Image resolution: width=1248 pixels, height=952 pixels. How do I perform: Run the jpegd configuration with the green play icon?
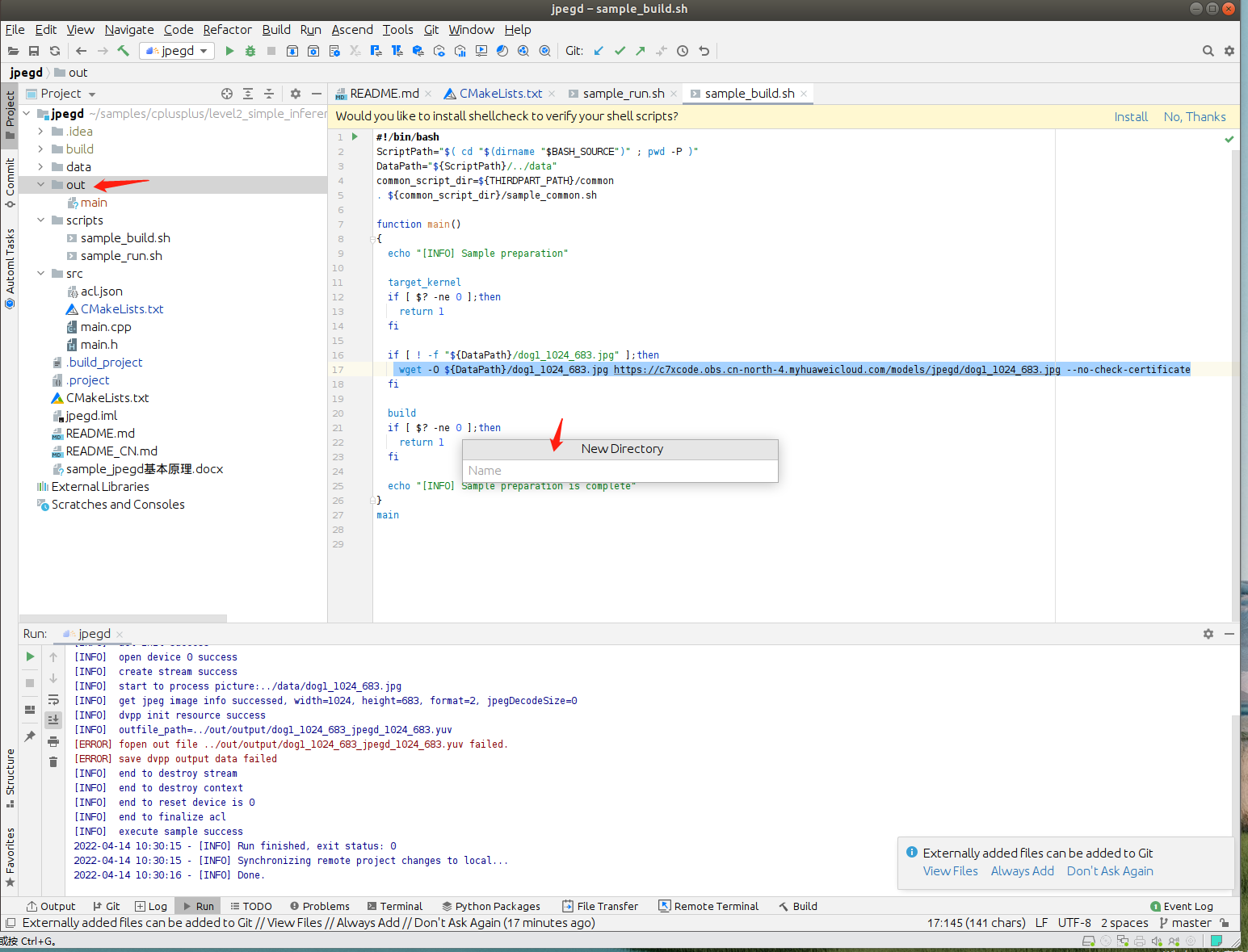pyautogui.click(x=229, y=51)
